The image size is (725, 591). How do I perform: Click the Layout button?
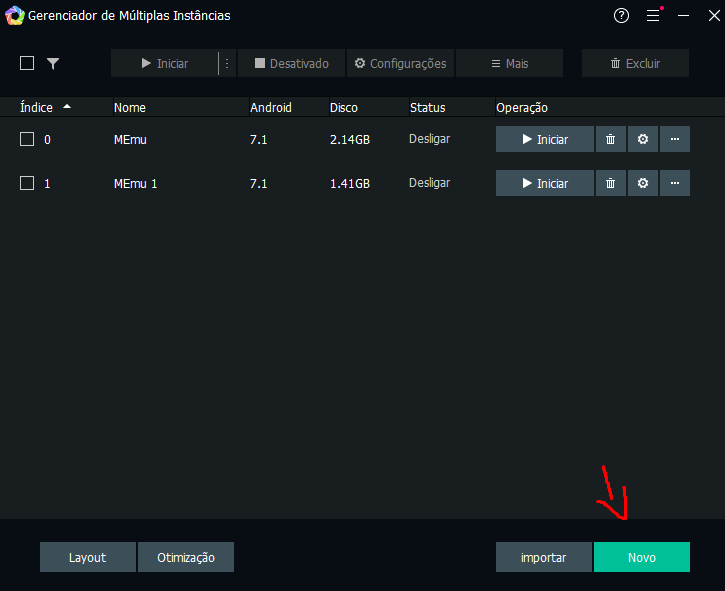(x=88, y=557)
